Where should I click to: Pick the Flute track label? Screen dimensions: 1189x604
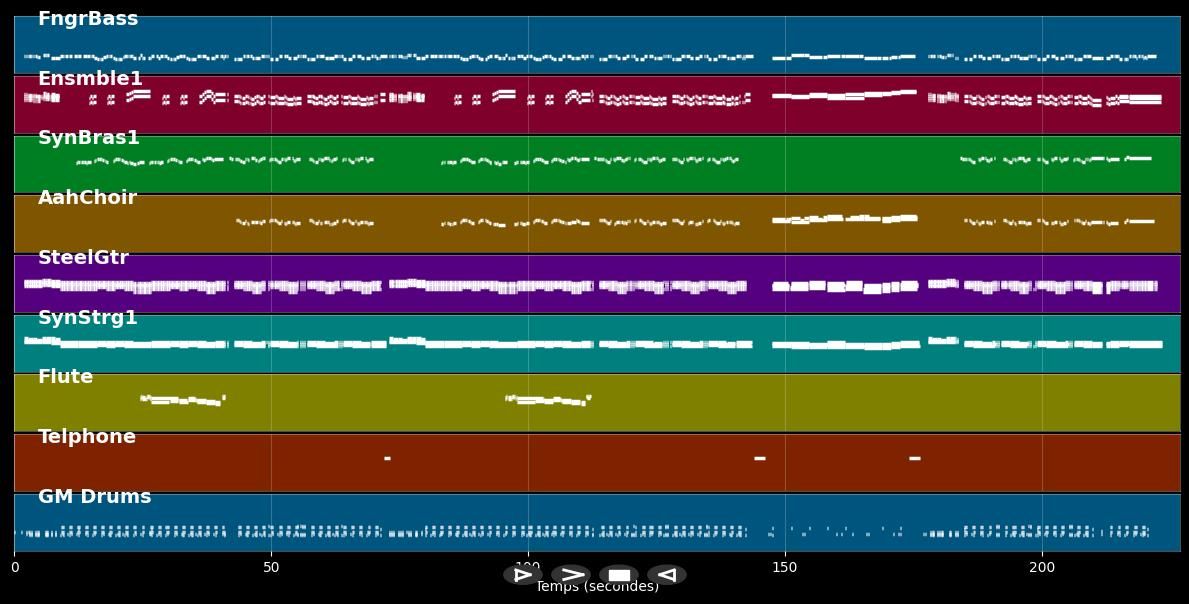65,377
